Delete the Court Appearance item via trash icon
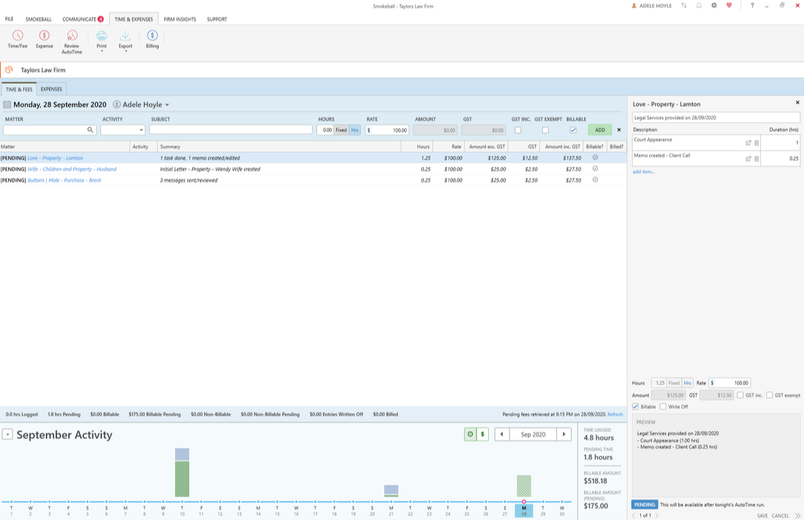The image size is (804, 520). pyautogui.click(x=756, y=143)
